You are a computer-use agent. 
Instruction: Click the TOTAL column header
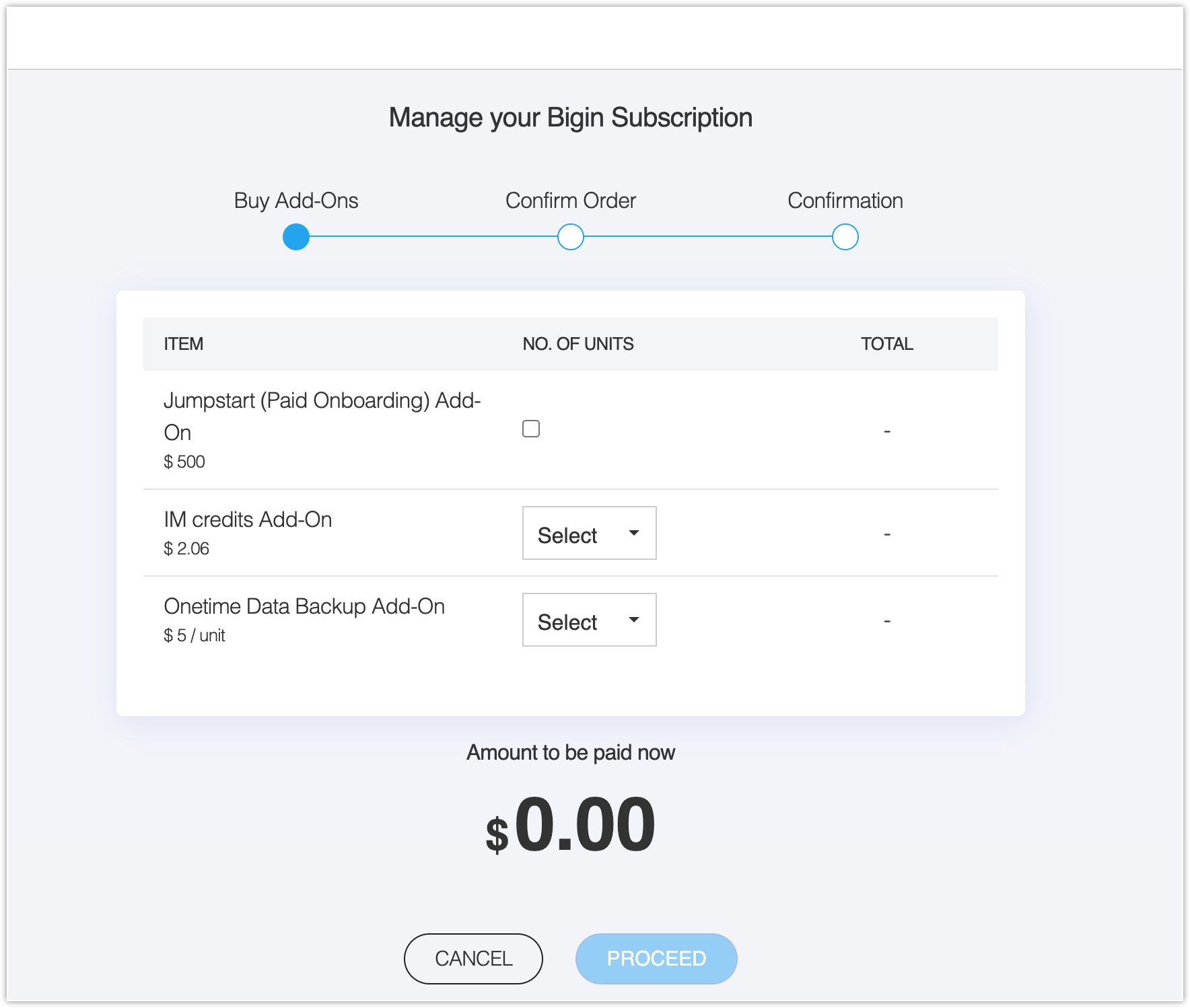click(887, 344)
